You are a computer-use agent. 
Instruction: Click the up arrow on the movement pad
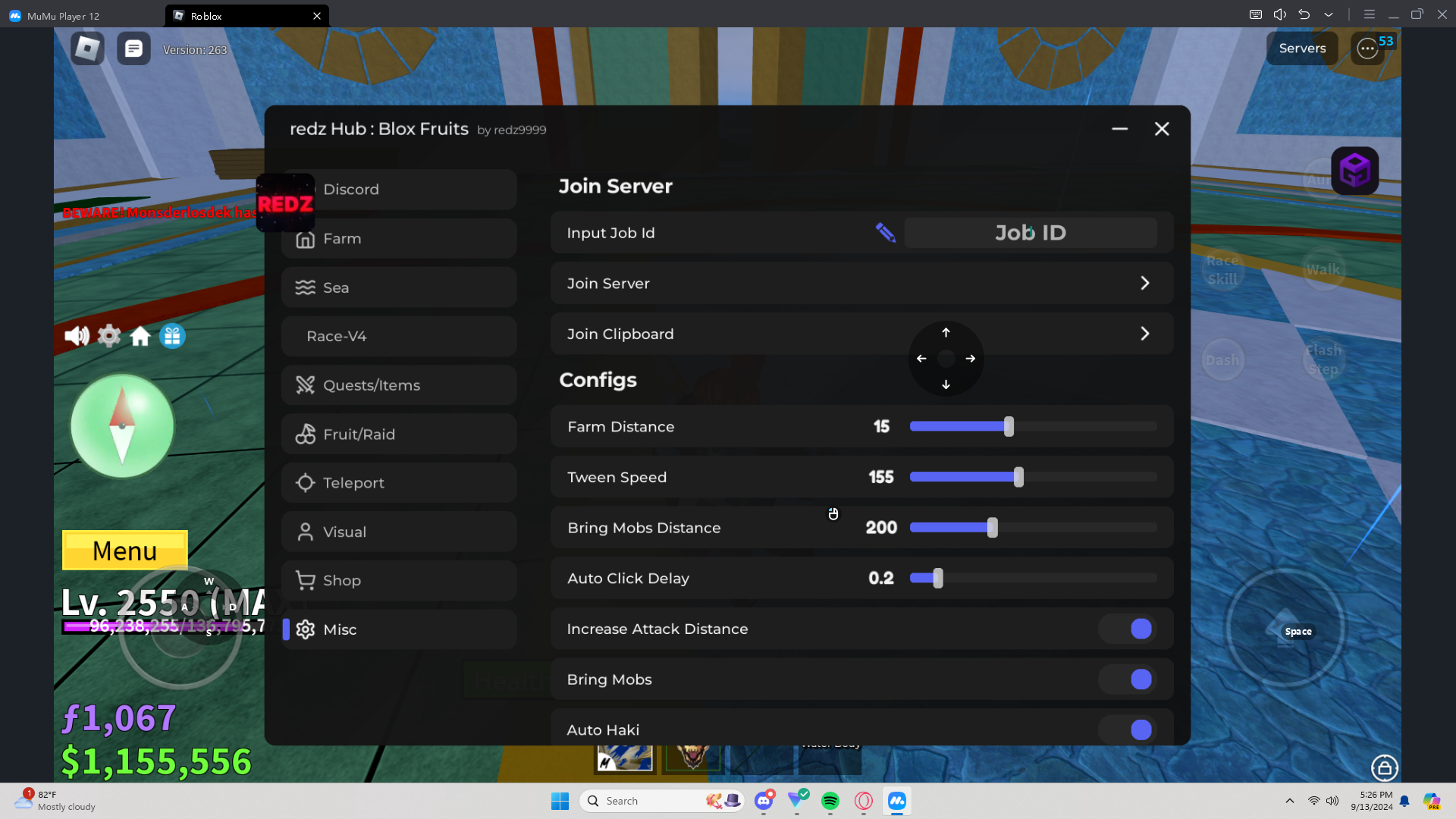pyautogui.click(x=946, y=332)
